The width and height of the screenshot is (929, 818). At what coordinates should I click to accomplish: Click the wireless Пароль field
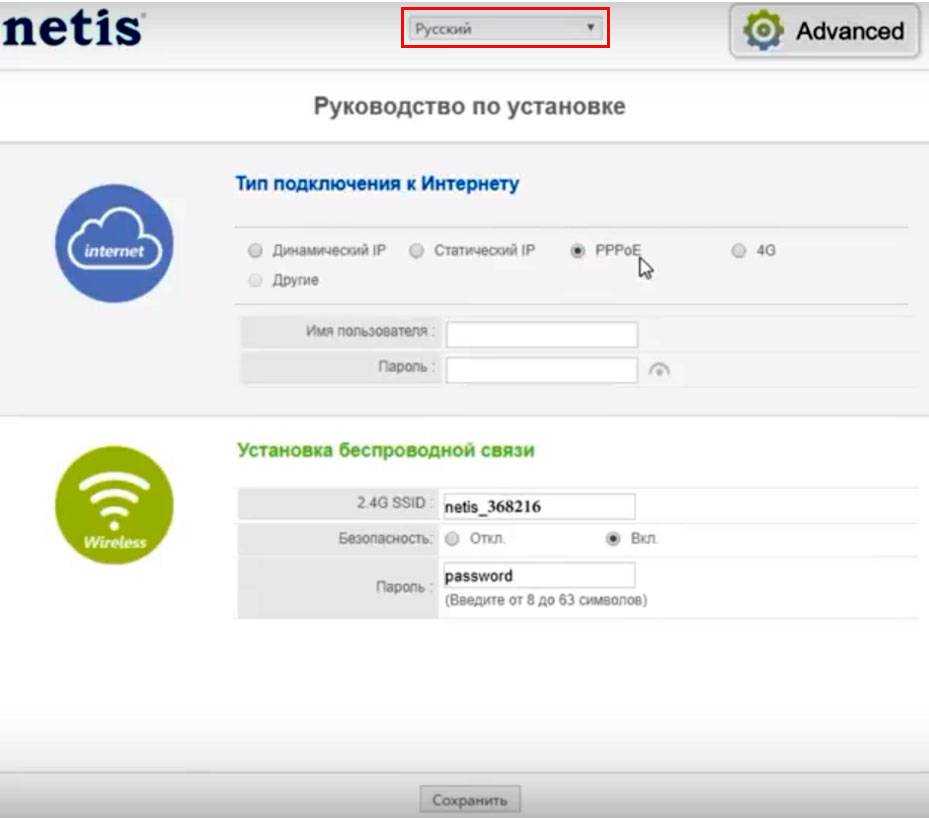[537, 576]
